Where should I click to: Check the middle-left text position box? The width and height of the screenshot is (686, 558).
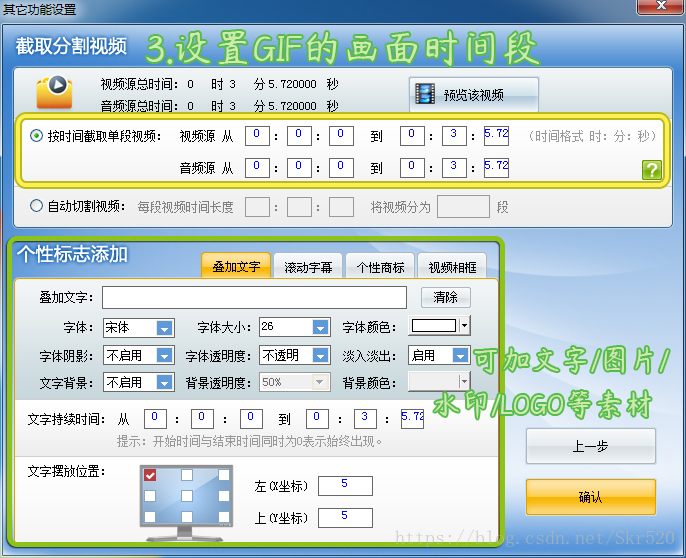[x=150, y=496]
